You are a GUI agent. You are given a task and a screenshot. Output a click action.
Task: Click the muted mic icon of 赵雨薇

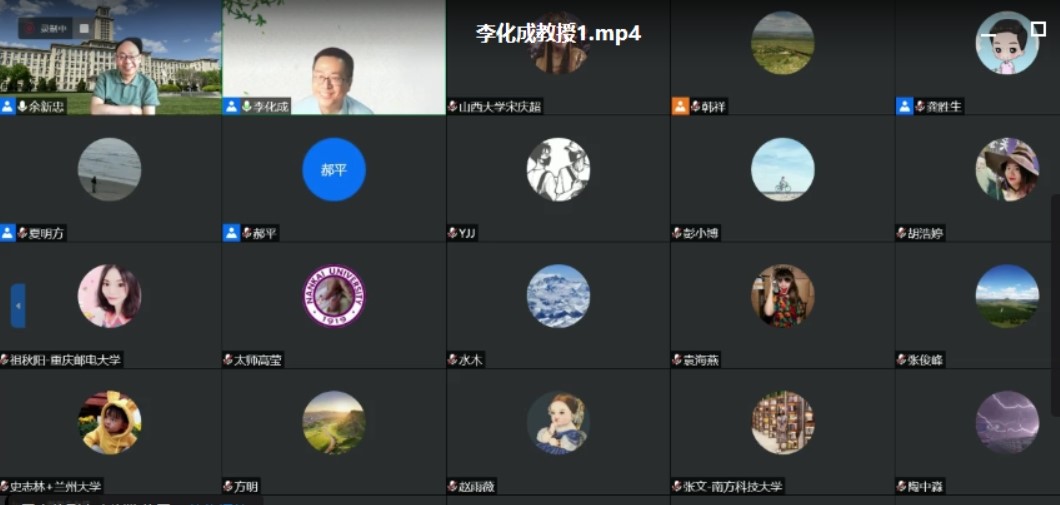coord(452,486)
